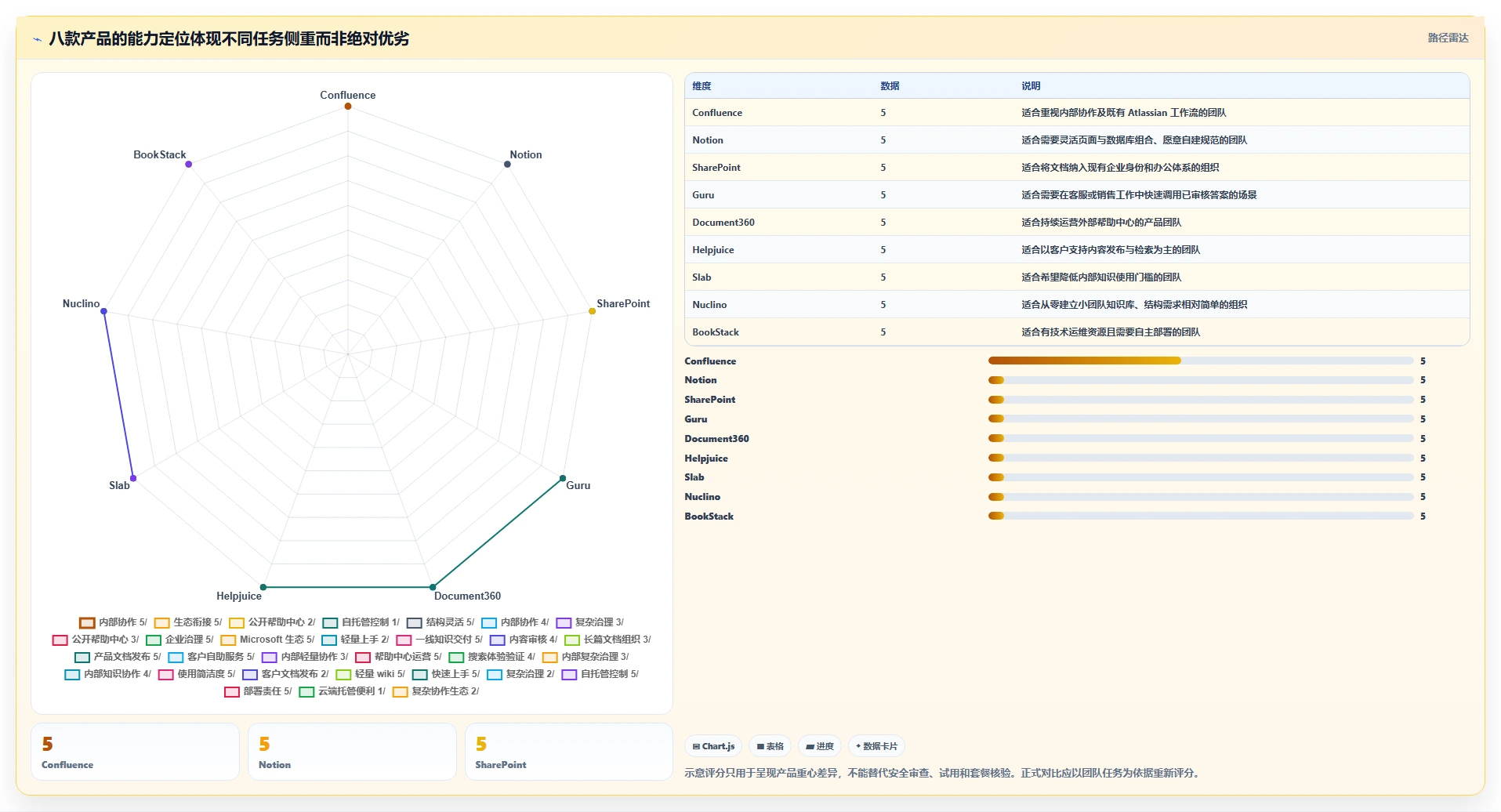The image size is (1501, 812).
Task: Select the 进度 chip
Action: (x=820, y=746)
